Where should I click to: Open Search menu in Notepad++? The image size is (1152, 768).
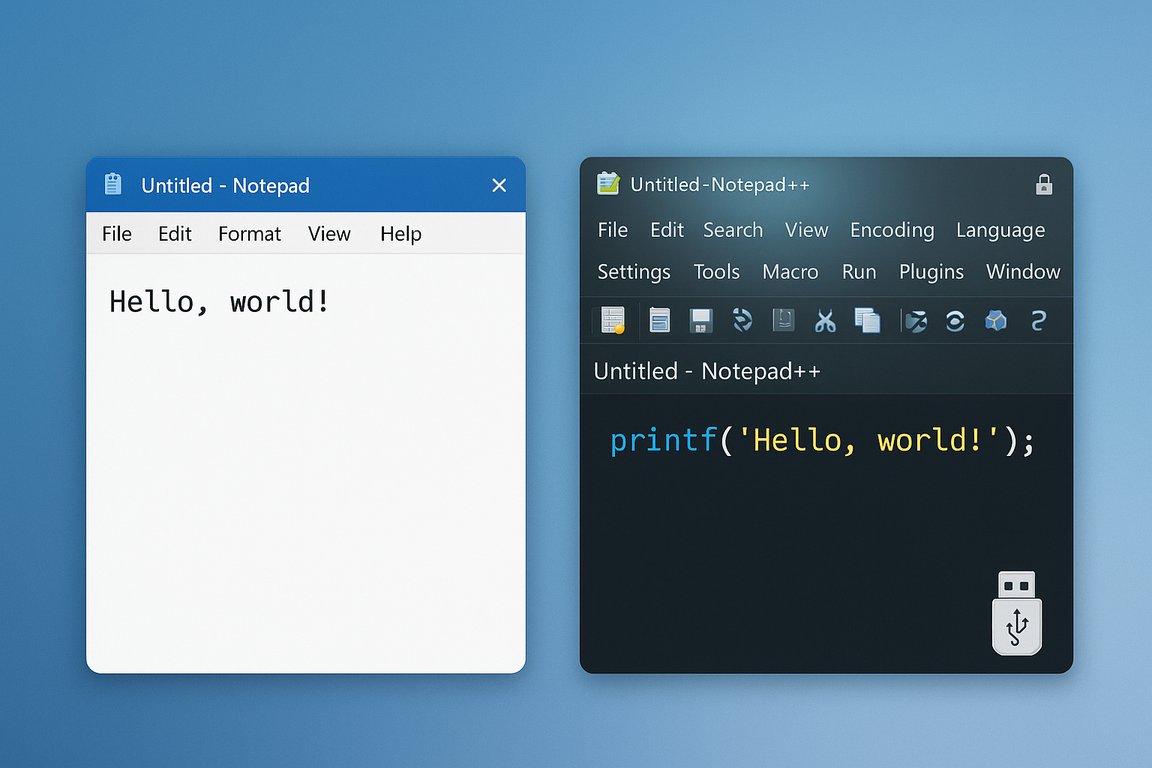pyautogui.click(x=733, y=230)
